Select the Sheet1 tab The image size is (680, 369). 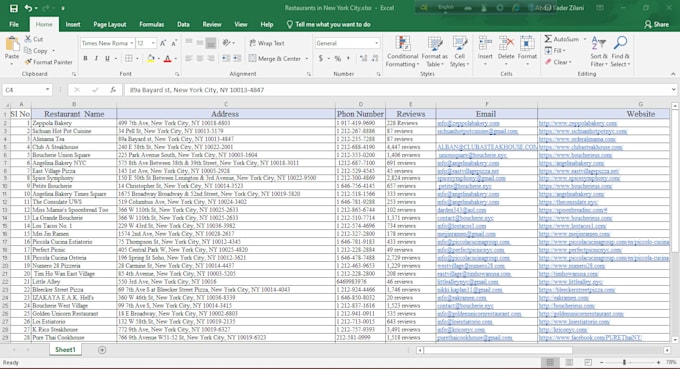coord(65,349)
